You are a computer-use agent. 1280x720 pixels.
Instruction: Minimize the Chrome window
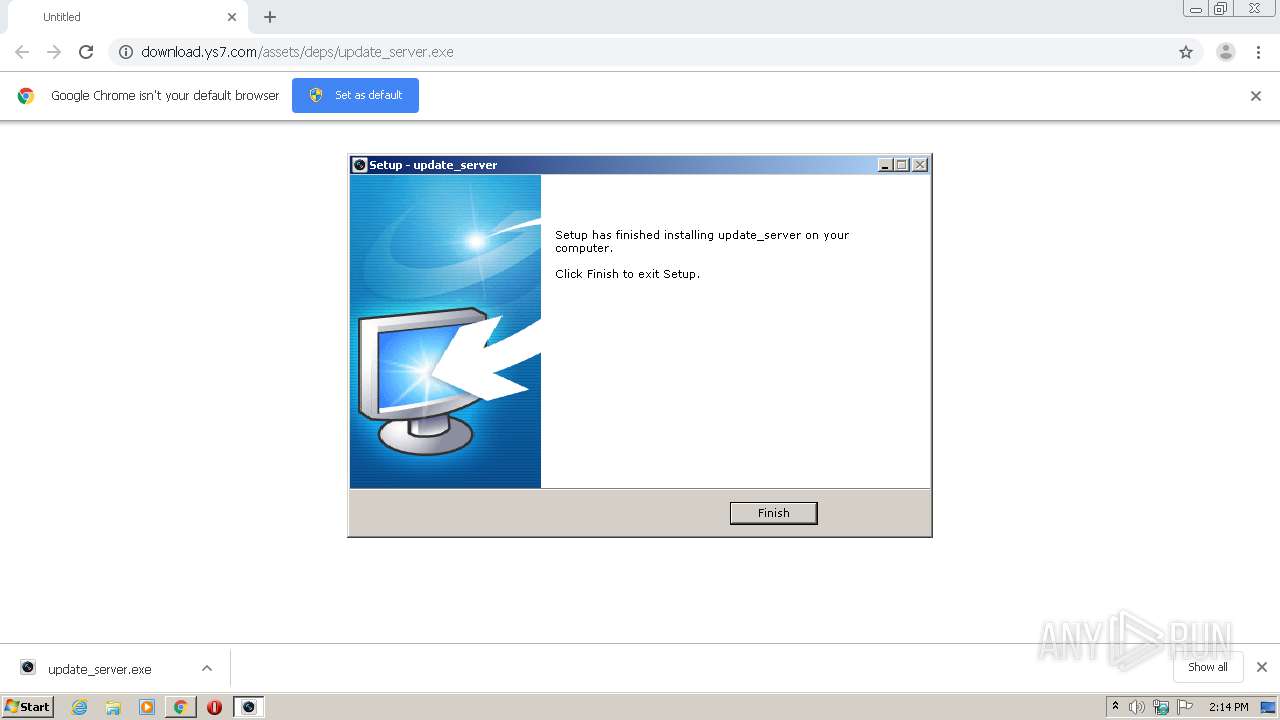(1195, 9)
